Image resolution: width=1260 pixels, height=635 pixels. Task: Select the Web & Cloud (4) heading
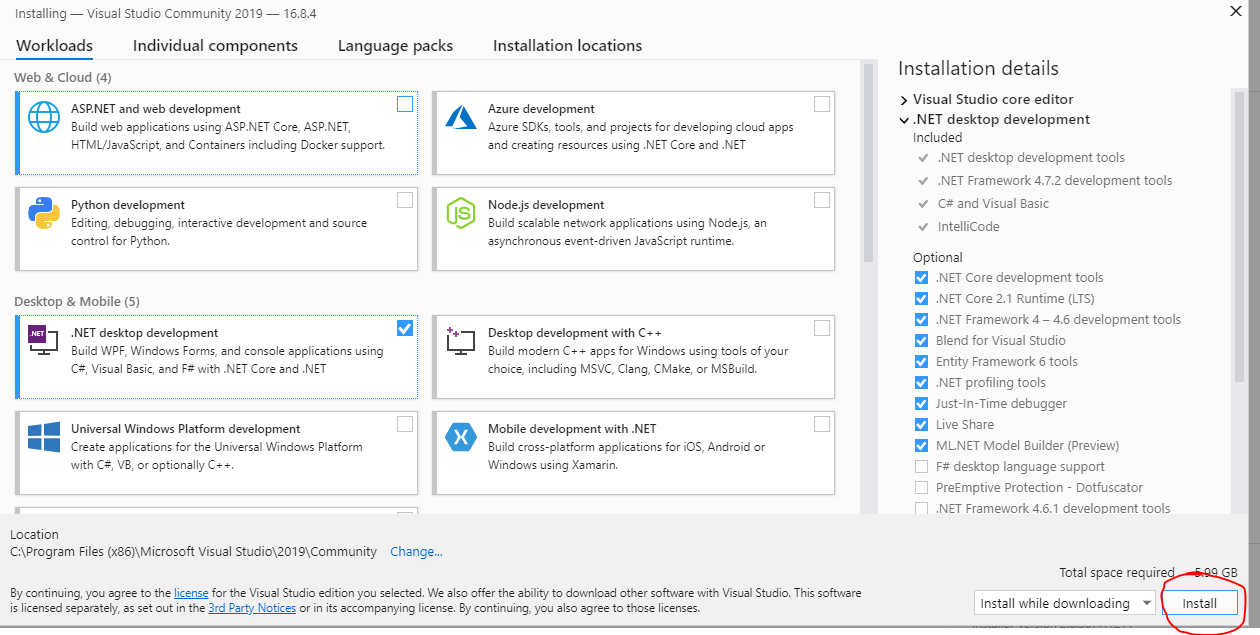pos(63,77)
